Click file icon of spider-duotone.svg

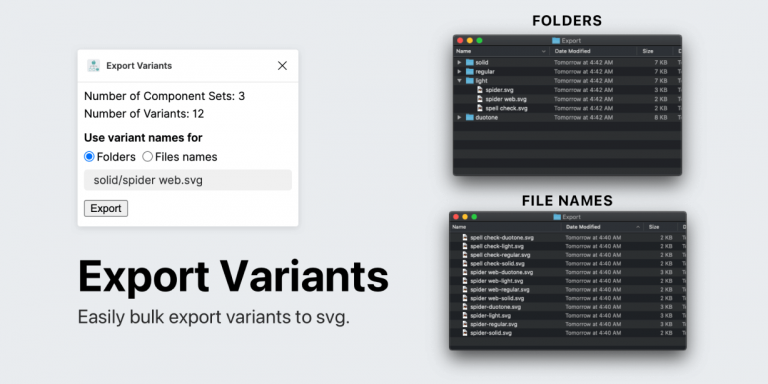[465, 307]
